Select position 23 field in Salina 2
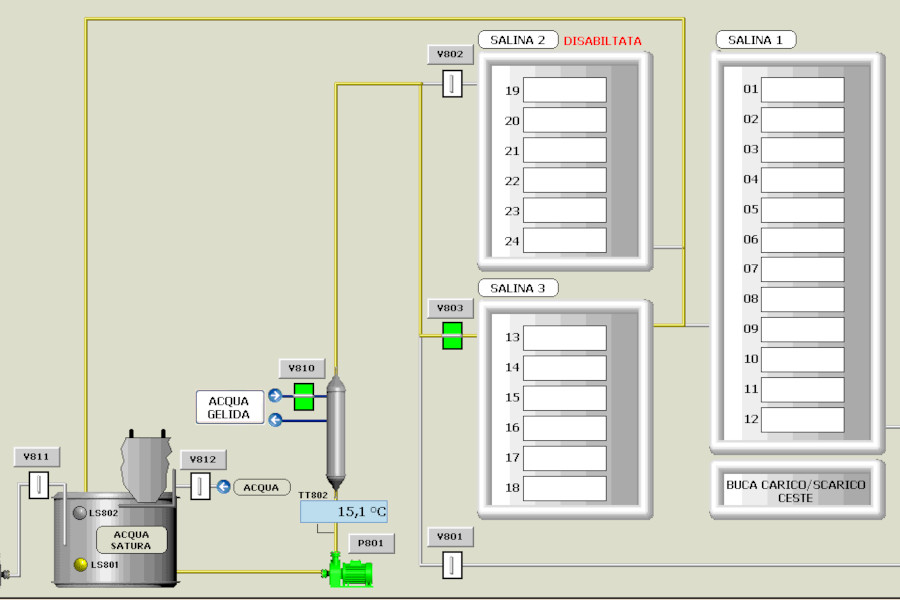Screen dimensions: 900x600 565,211
